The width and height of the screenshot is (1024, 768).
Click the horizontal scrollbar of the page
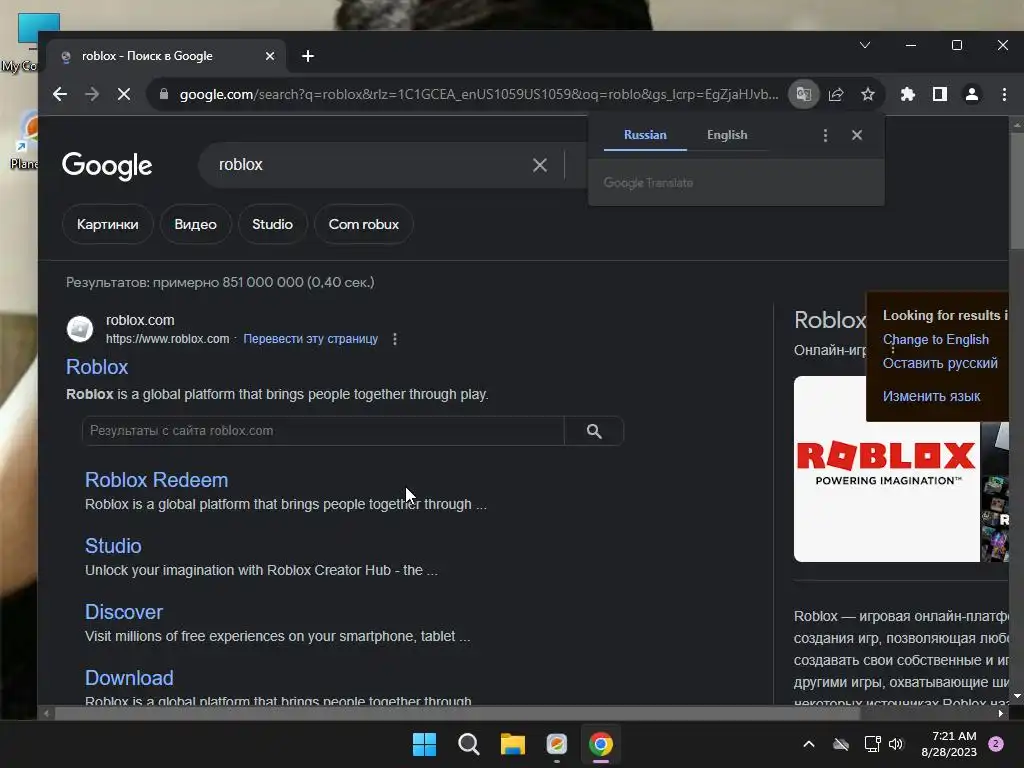tap(457, 713)
